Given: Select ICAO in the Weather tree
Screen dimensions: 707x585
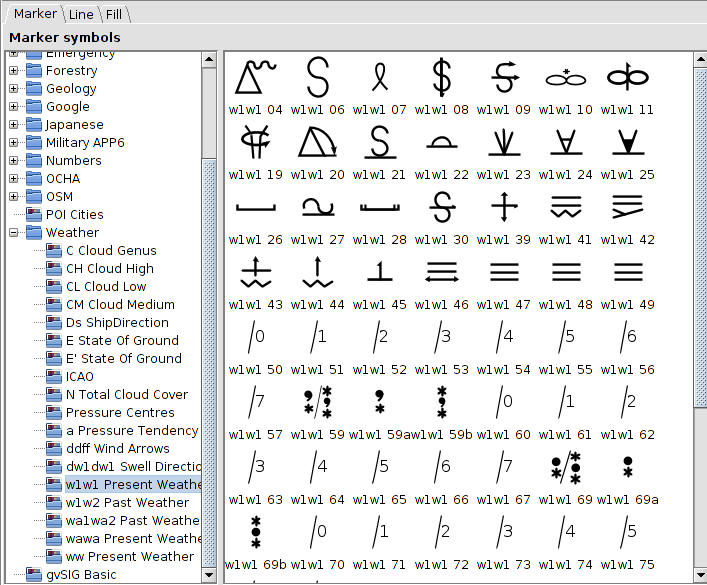Looking at the screenshot, I should (79, 377).
